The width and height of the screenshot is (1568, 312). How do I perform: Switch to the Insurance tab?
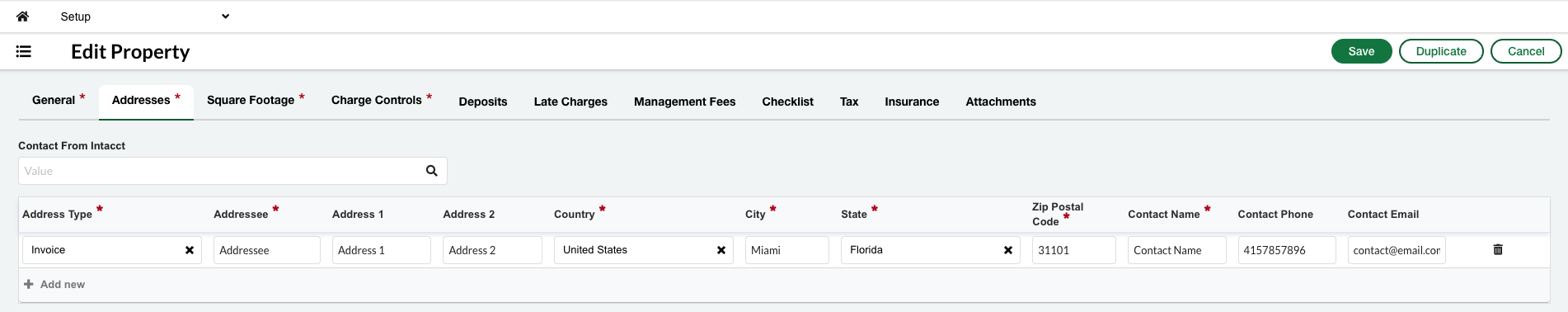click(912, 102)
